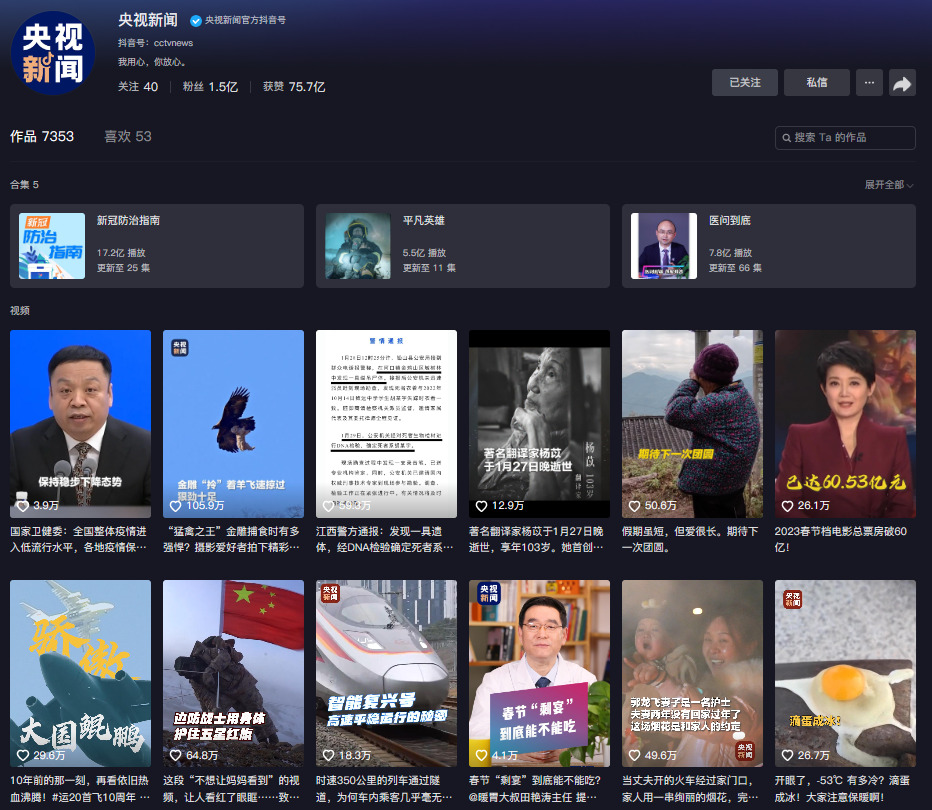Play the 智能复兴号 train video
Screen dimensions: 932x810
coord(386,673)
